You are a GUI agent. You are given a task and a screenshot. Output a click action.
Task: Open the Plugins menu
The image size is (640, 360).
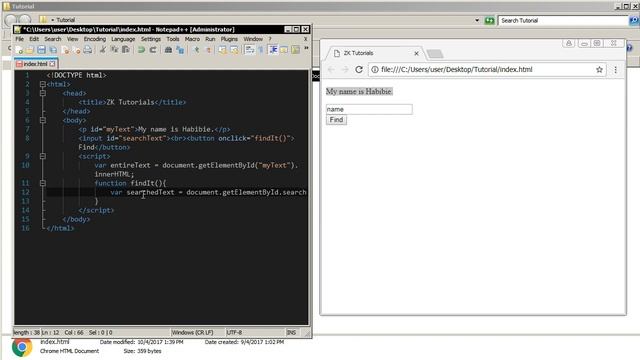point(229,39)
